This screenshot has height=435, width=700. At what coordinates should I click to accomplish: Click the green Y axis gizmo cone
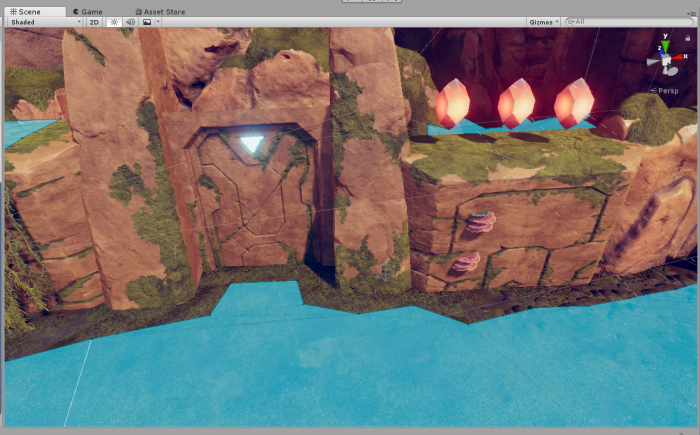pyautogui.click(x=666, y=44)
